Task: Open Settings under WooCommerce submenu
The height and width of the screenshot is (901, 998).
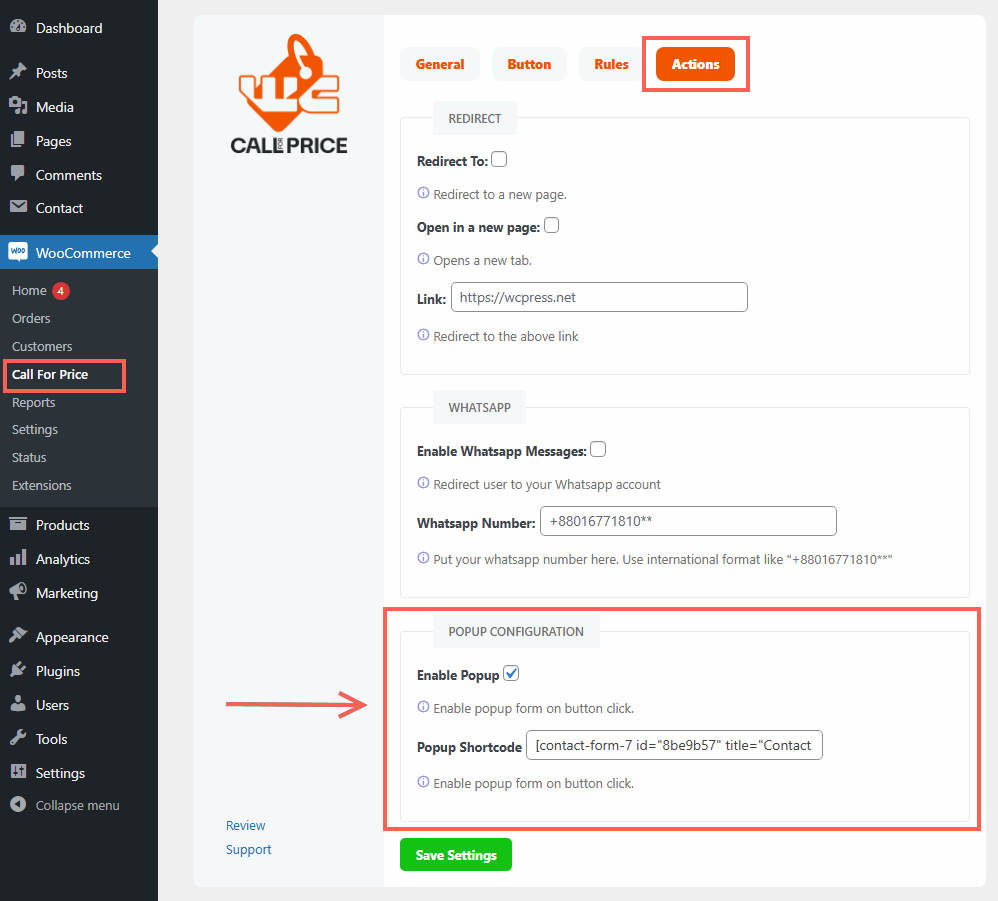Action: 35,430
